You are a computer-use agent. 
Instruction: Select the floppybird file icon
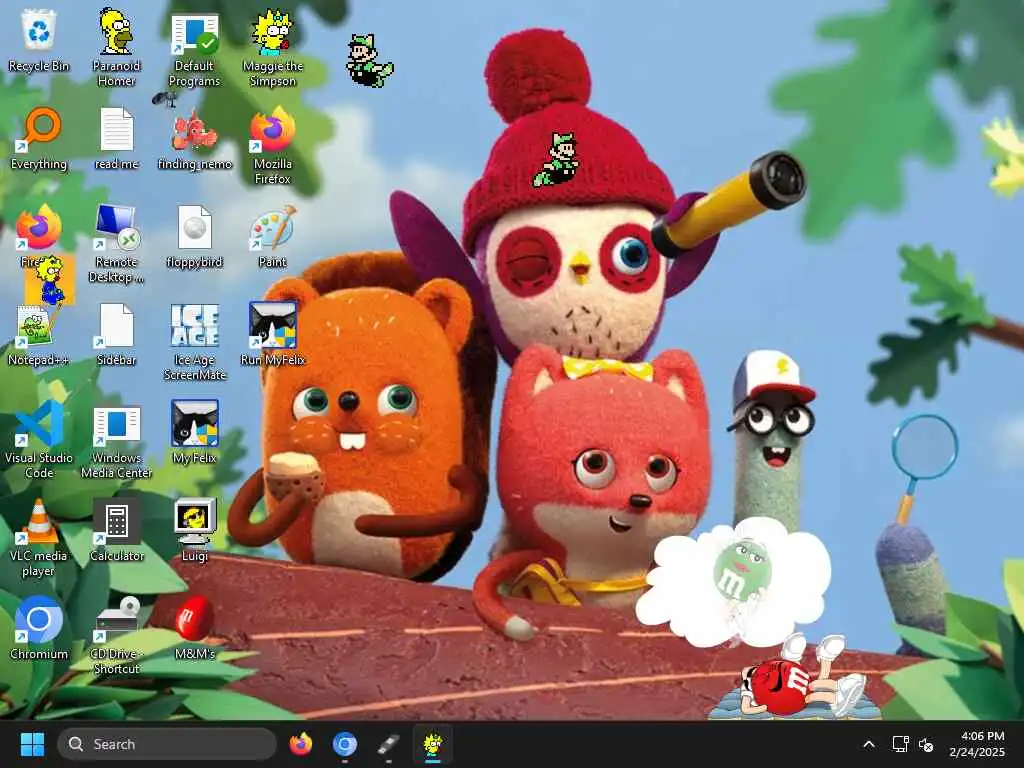click(195, 236)
